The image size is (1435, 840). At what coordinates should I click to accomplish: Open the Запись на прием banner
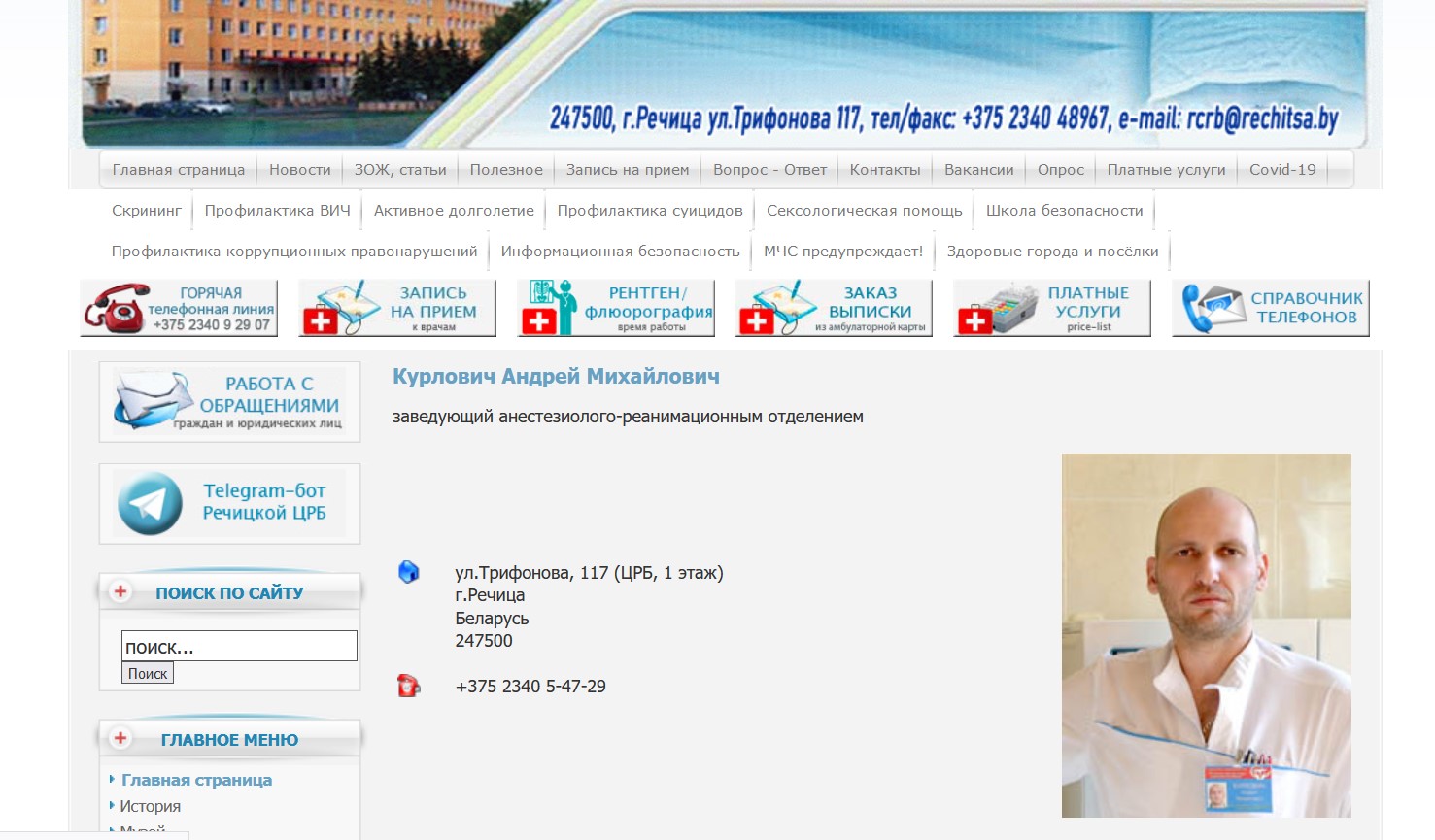(x=396, y=309)
